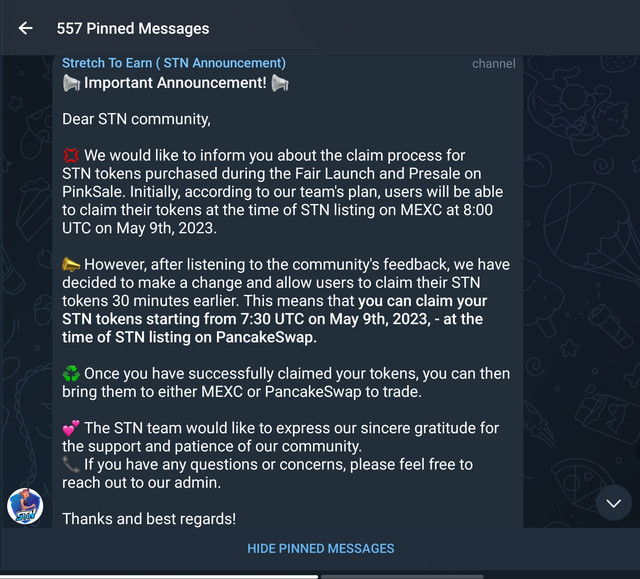Click the 557 Pinned Messages title
The height and width of the screenshot is (579, 640).
133,29
